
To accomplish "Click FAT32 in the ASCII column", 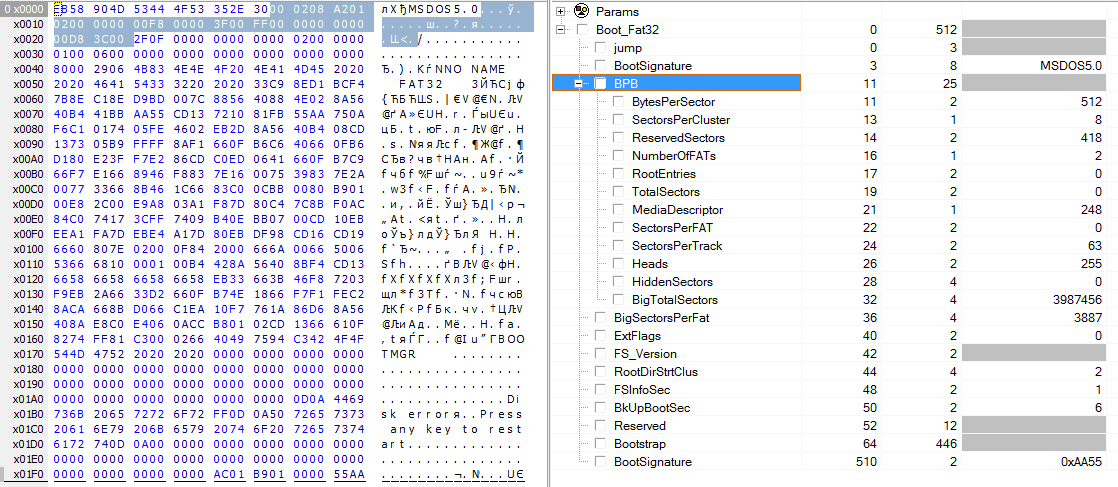I will tap(421, 83).
